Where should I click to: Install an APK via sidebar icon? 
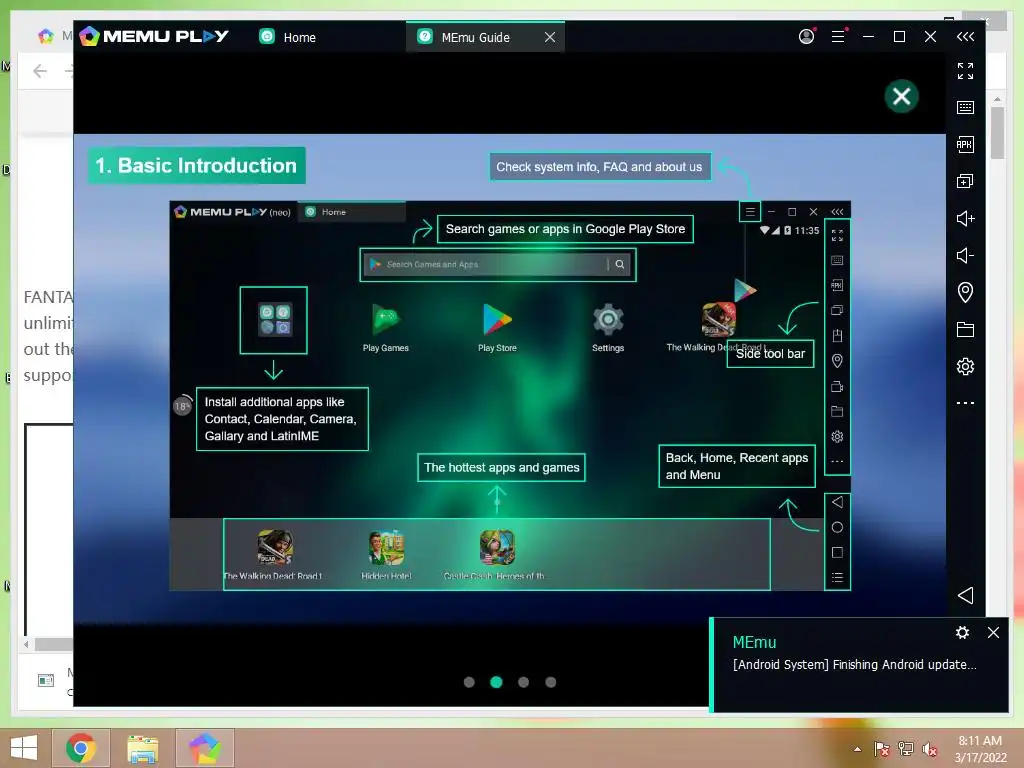point(965,144)
